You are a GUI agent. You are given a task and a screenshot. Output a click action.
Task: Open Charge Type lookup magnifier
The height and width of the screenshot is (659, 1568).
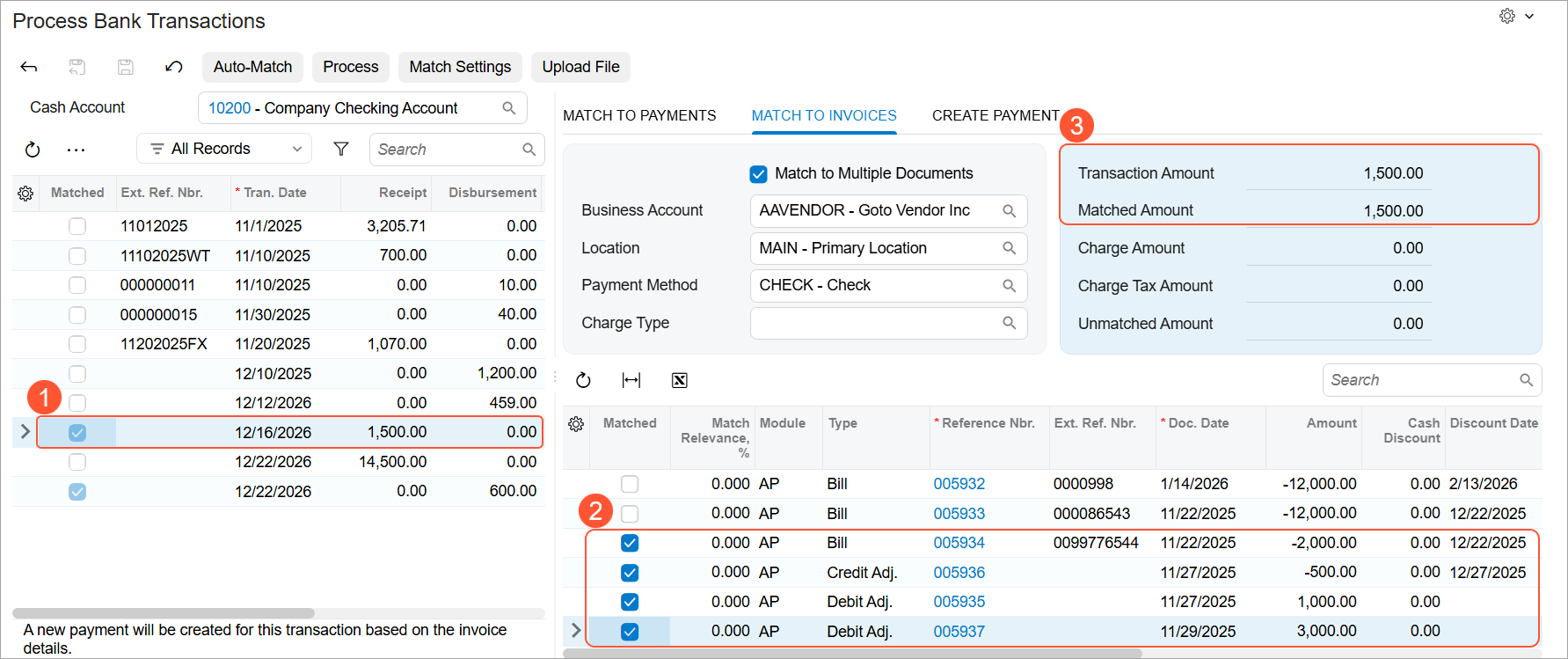click(x=1010, y=323)
